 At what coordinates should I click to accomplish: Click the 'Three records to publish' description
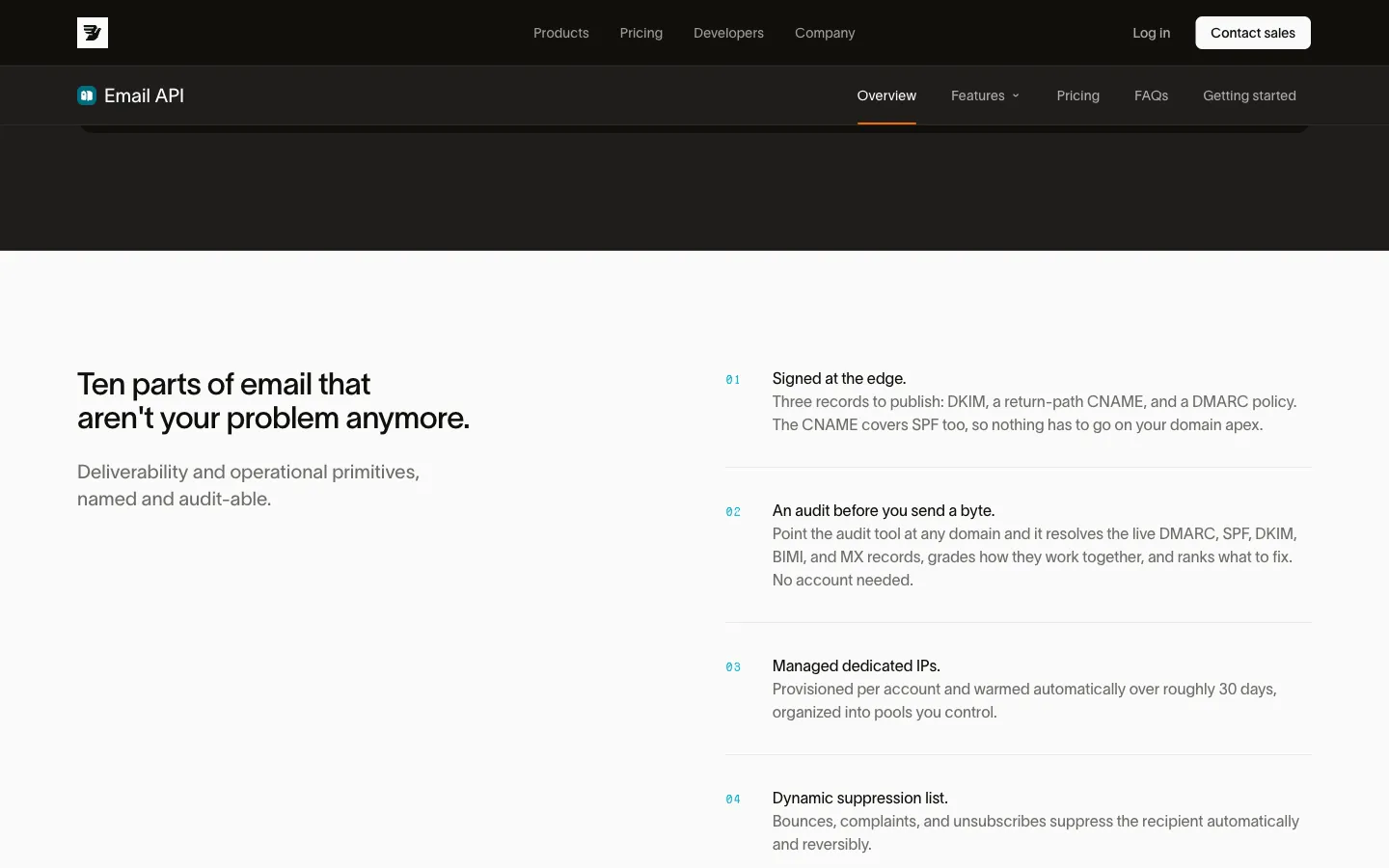[x=1035, y=414]
